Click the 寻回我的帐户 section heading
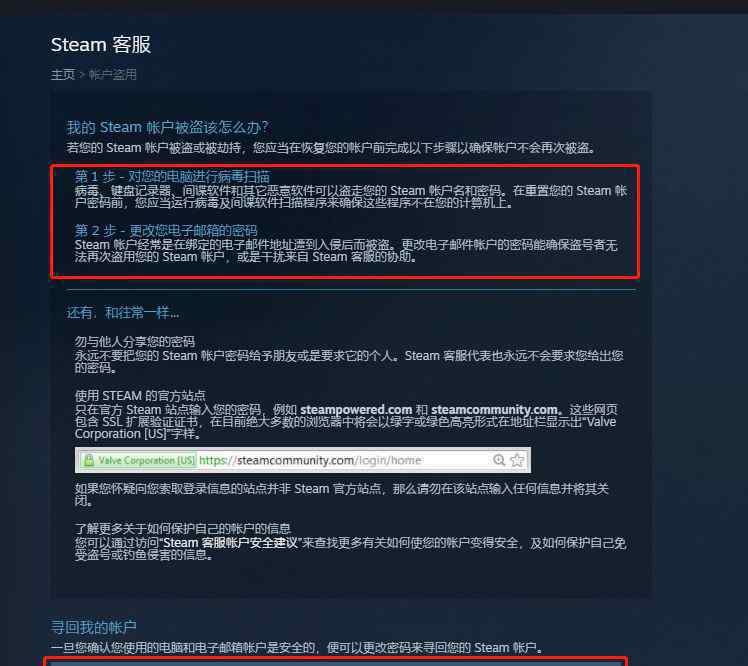The width and height of the screenshot is (748, 666). [x=94, y=627]
